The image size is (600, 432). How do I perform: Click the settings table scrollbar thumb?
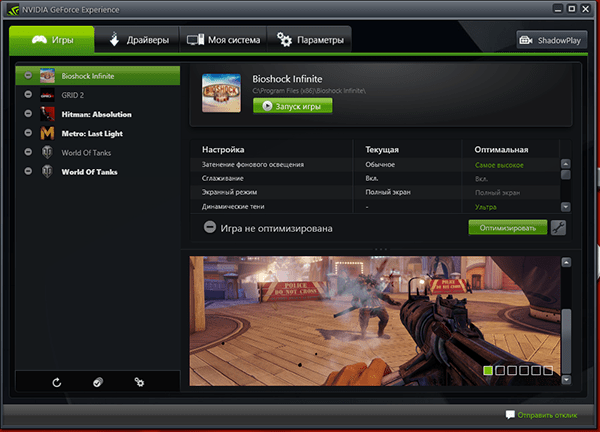(x=566, y=175)
